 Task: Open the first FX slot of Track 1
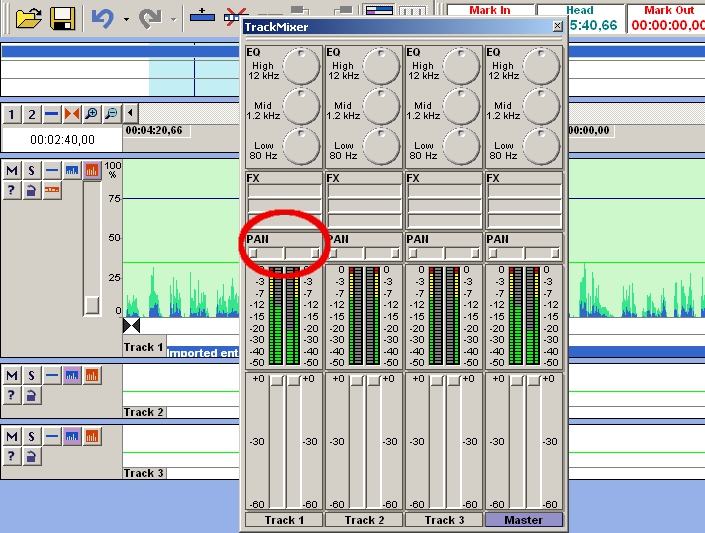click(x=284, y=192)
